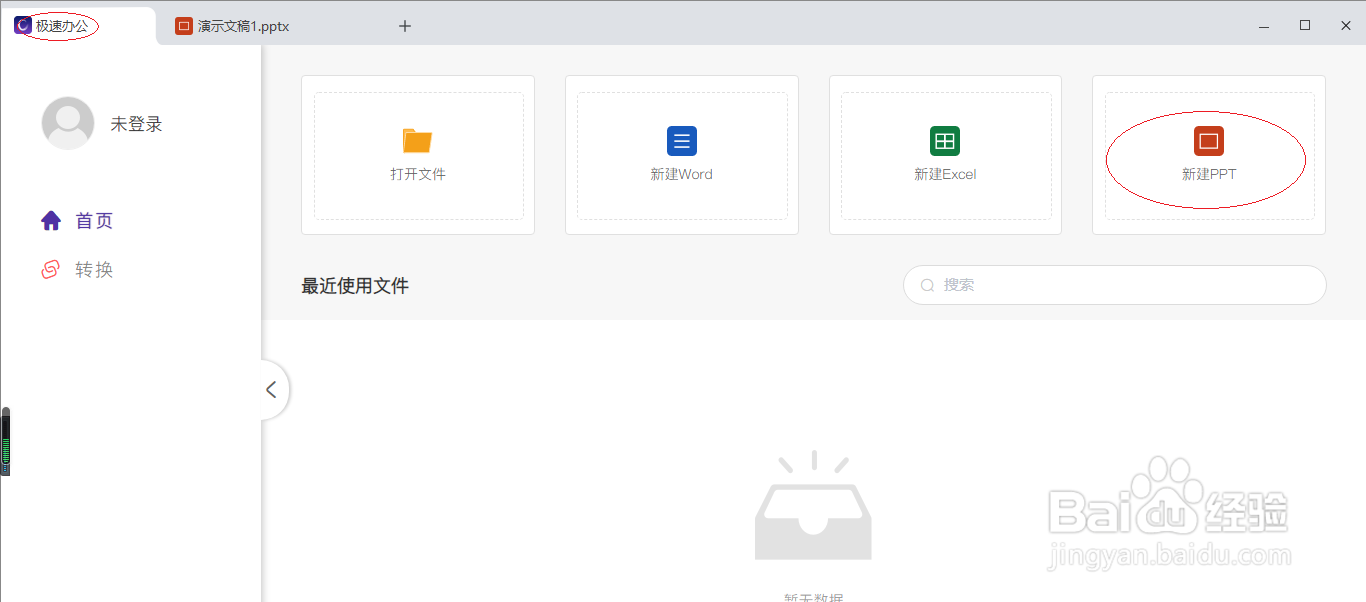Click the 极速办公 logo on the first tab
The width and height of the screenshot is (1366, 602).
[x=24, y=25]
